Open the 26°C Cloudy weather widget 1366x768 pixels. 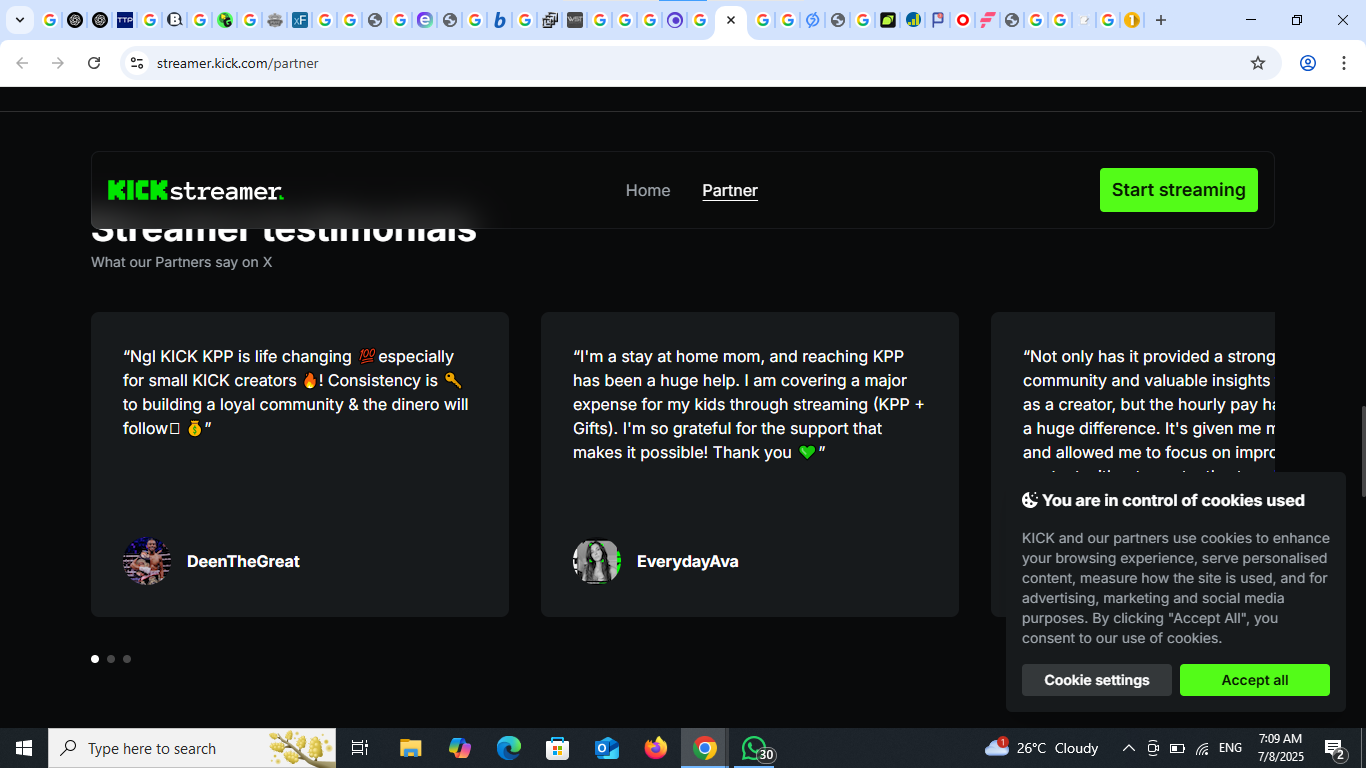pyautogui.click(x=1042, y=748)
